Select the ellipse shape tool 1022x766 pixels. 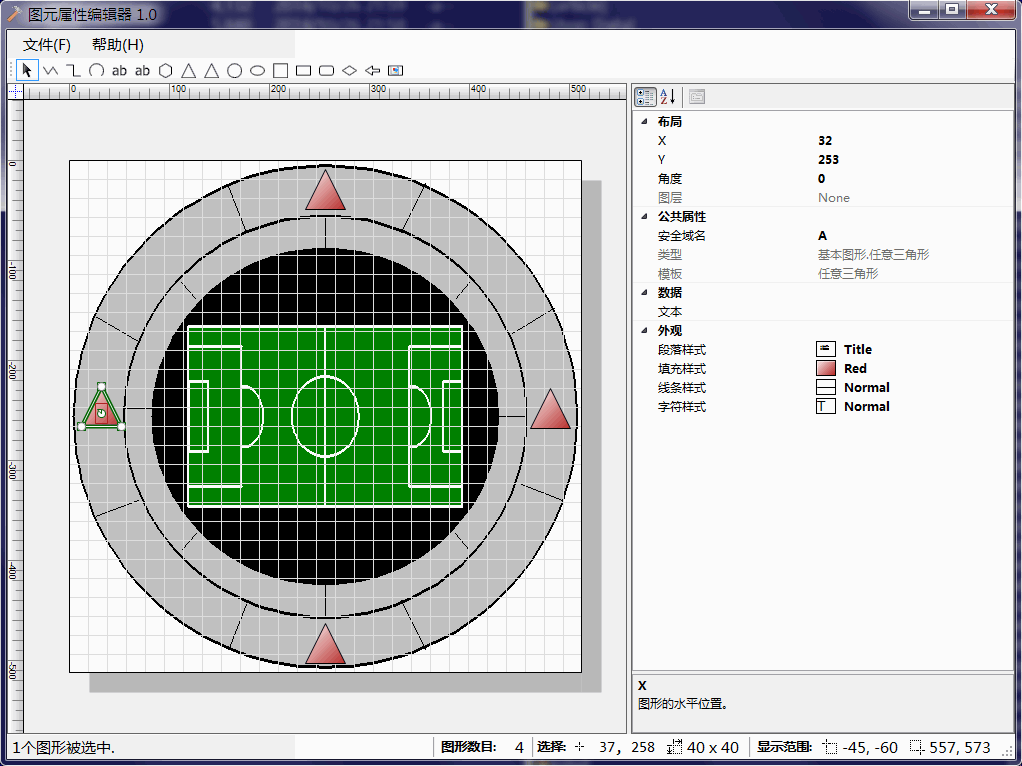click(x=257, y=70)
